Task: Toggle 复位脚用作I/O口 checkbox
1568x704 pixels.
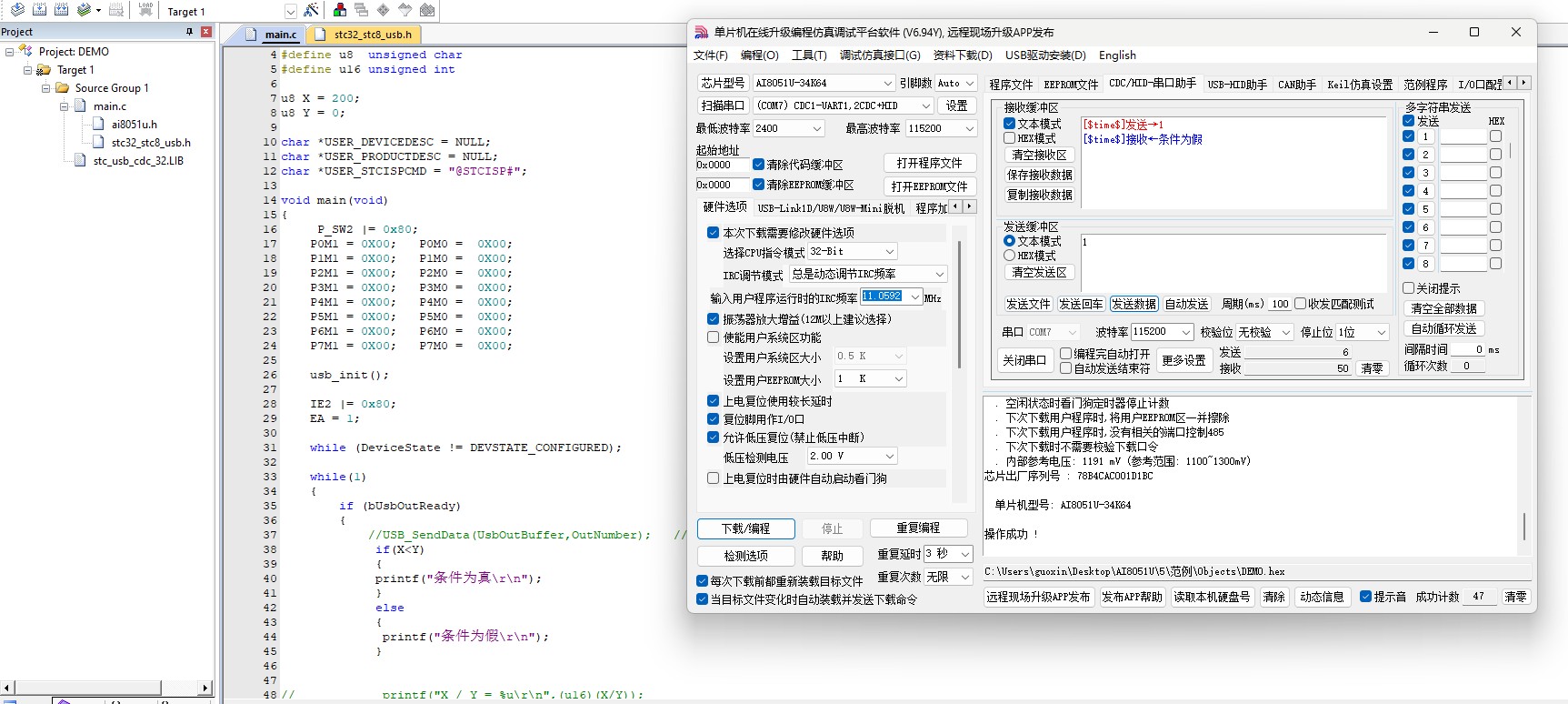Action: pyautogui.click(x=714, y=419)
